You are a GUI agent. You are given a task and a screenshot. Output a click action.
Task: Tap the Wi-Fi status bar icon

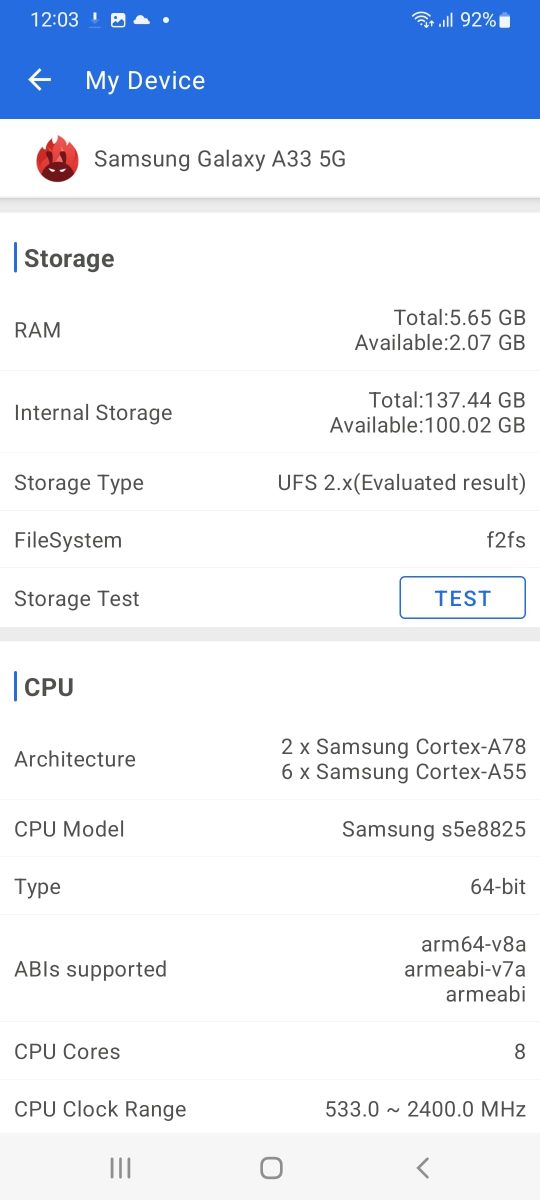(x=422, y=20)
